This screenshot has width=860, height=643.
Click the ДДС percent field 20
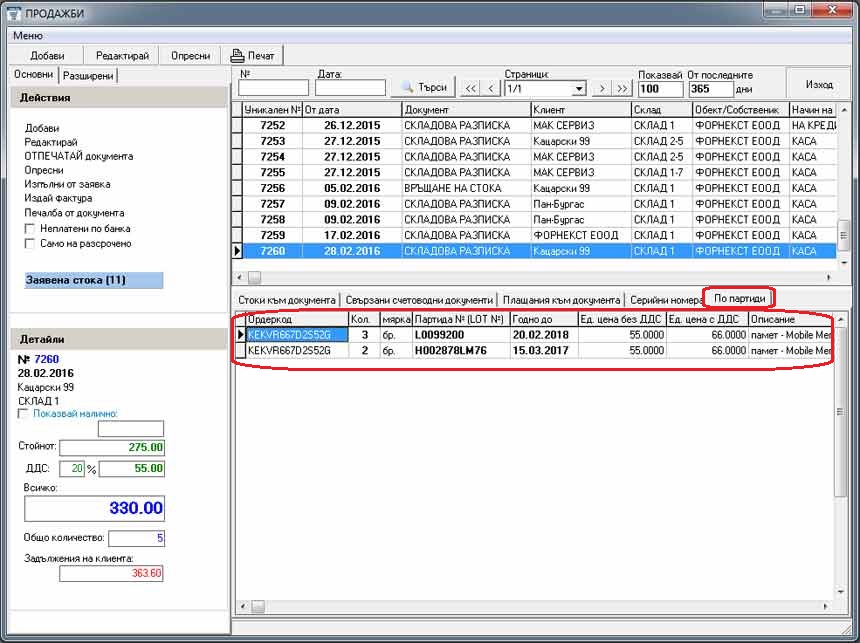(x=72, y=469)
